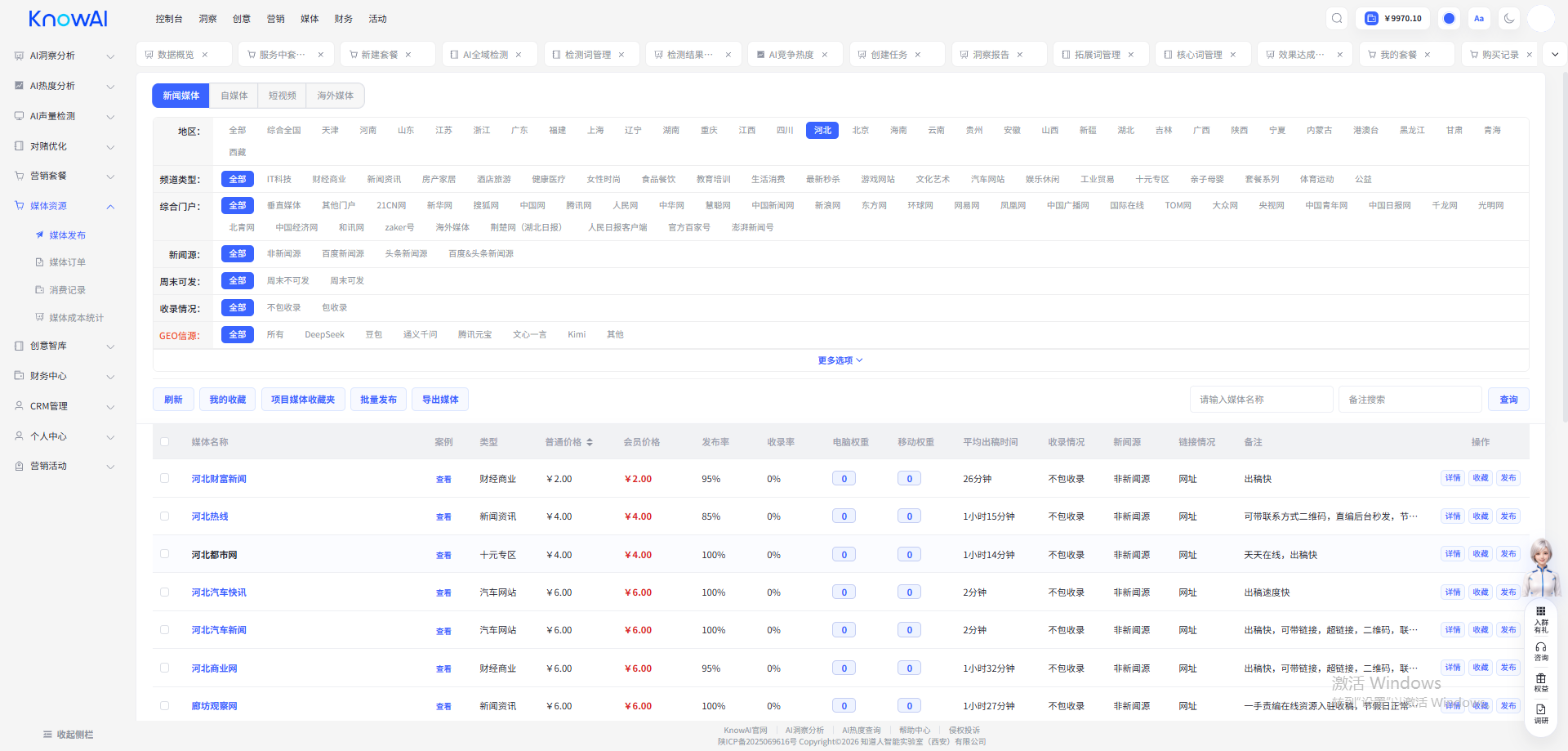Sort by 普通价格 column arrows
The image size is (1568, 751).
pos(590,442)
